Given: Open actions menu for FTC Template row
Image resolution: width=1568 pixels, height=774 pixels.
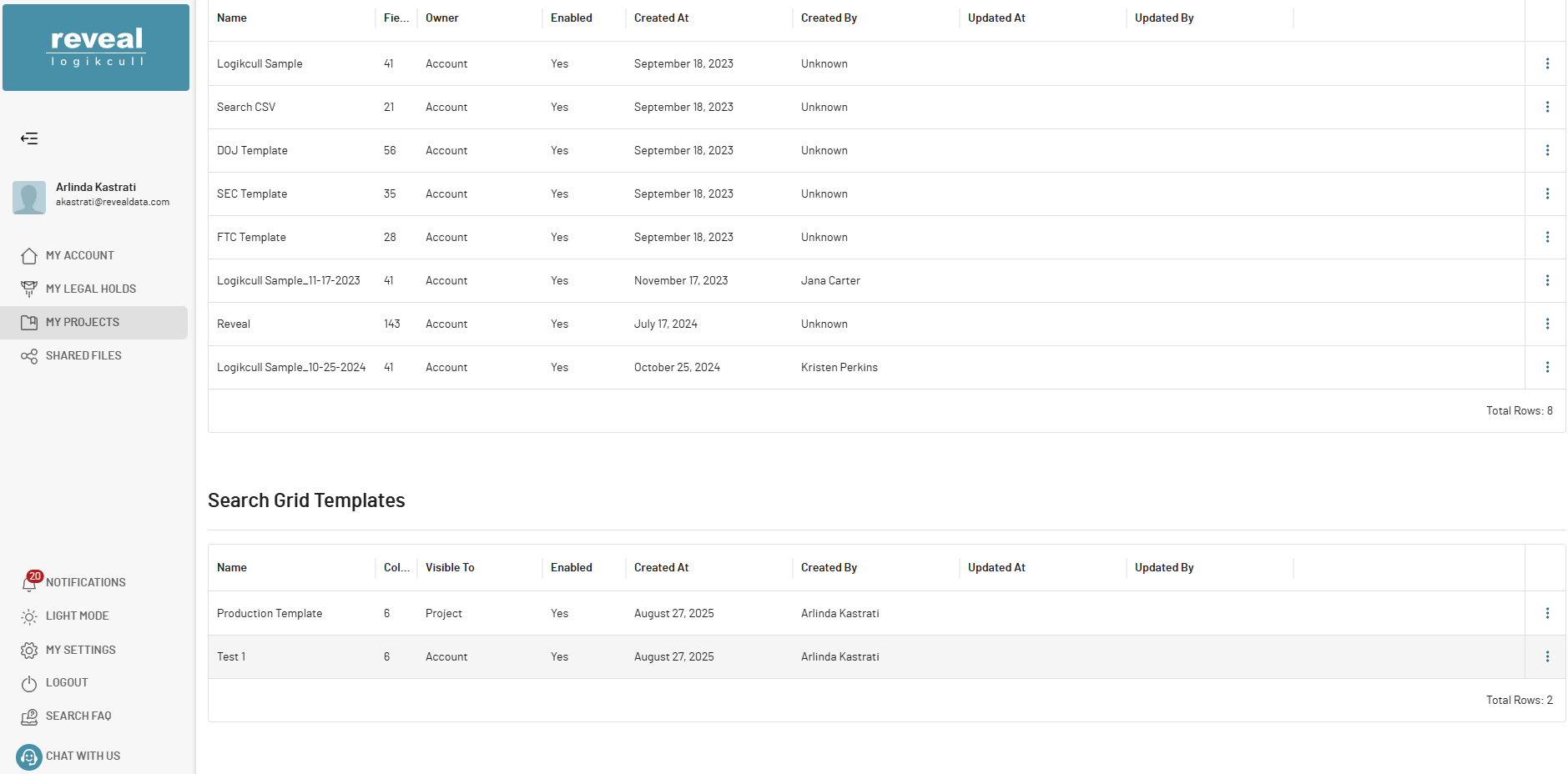Looking at the screenshot, I should click(1547, 237).
